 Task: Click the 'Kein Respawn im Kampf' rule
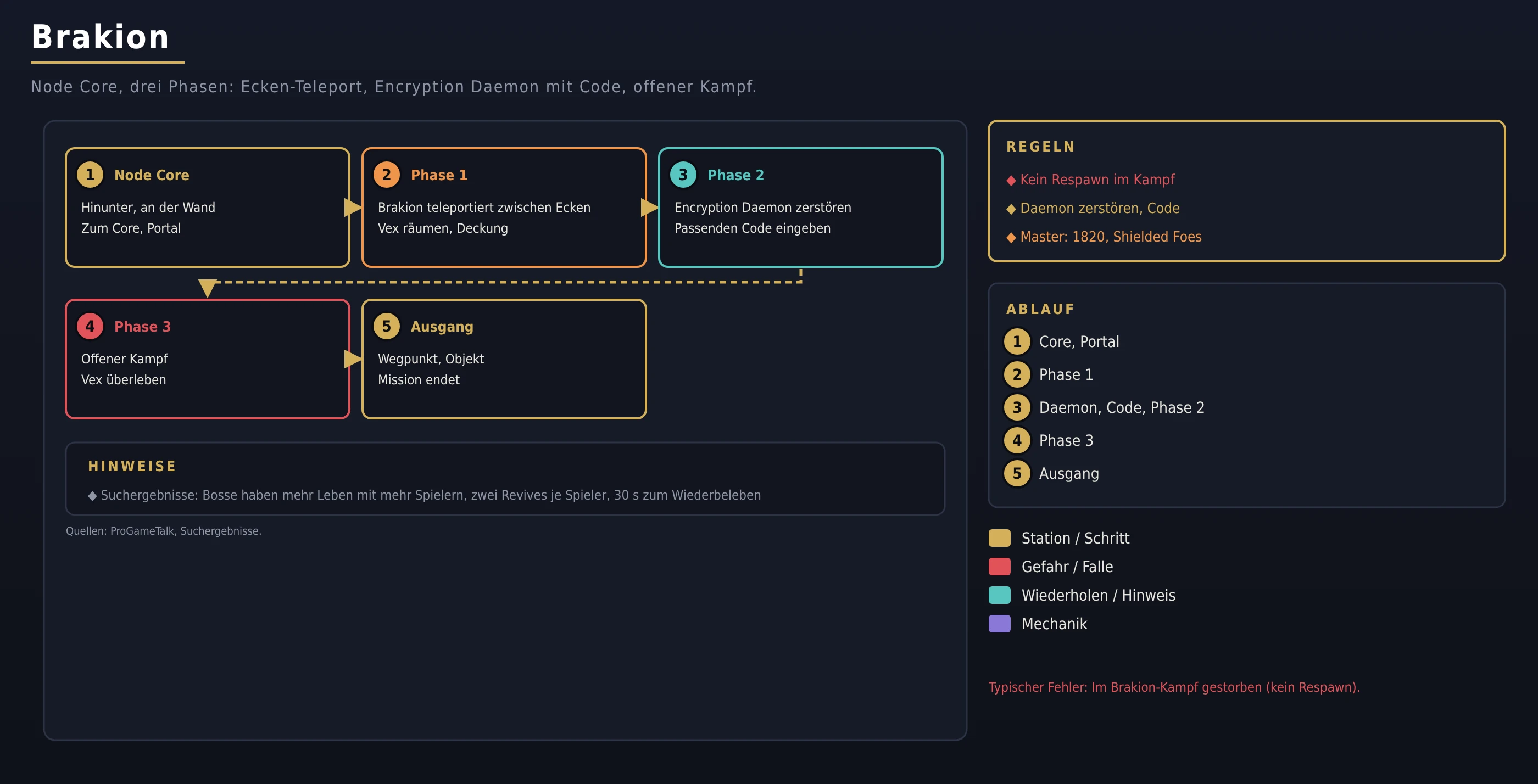(1097, 180)
